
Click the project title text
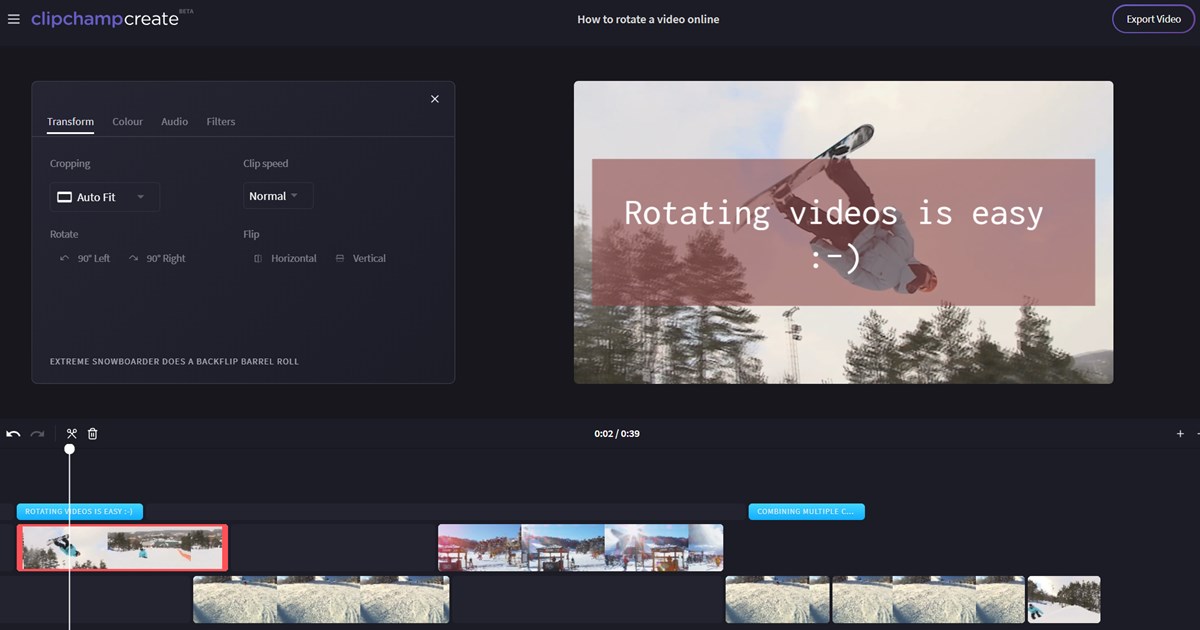tap(648, 19)
